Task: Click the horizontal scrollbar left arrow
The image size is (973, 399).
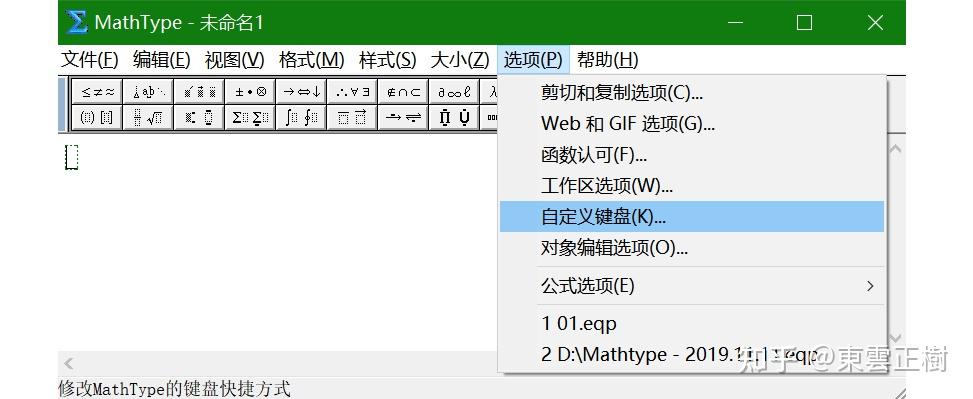Action: [x=69, y=364]
